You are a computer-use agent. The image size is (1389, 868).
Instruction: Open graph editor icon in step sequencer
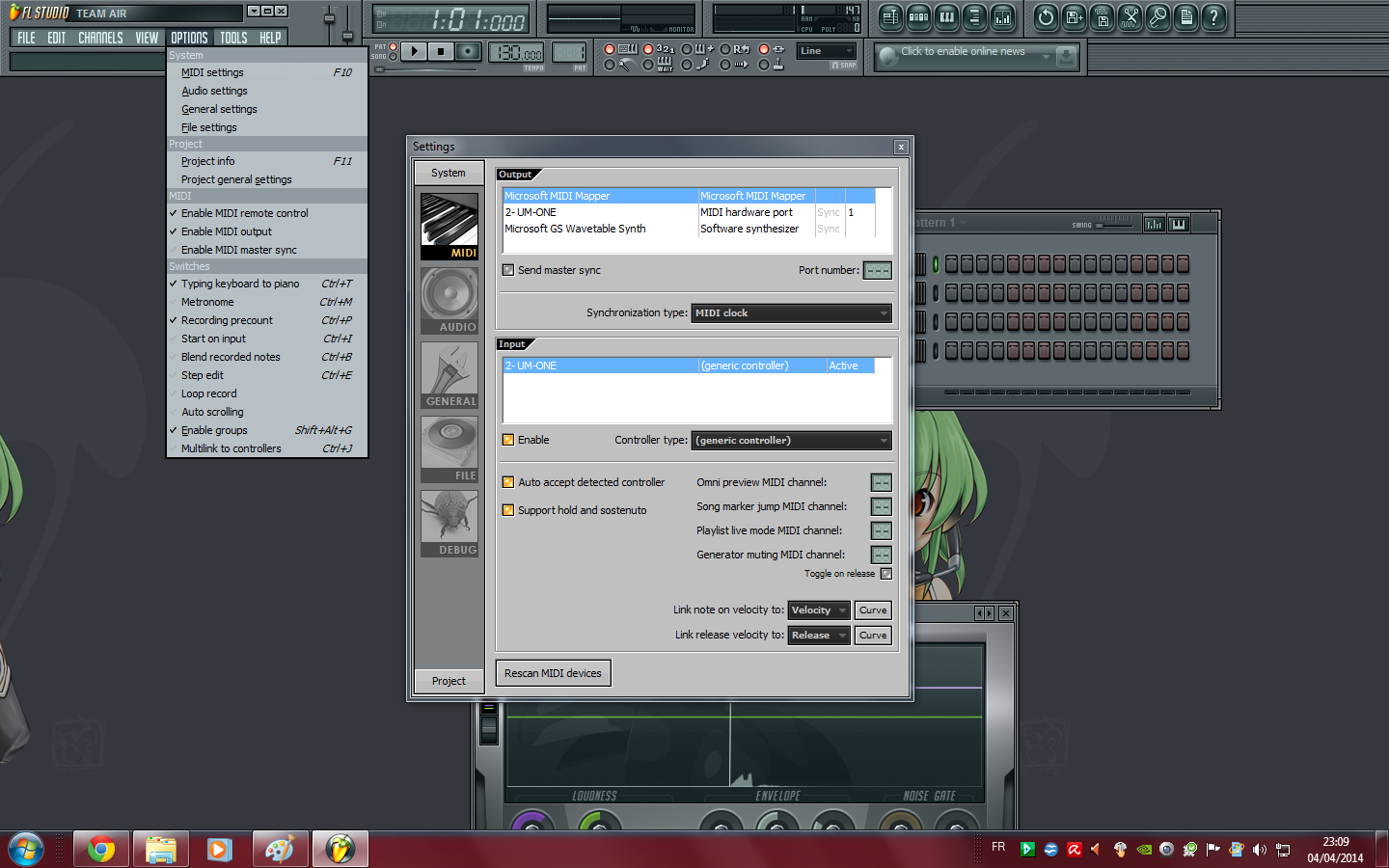[x=1154, y=224]
